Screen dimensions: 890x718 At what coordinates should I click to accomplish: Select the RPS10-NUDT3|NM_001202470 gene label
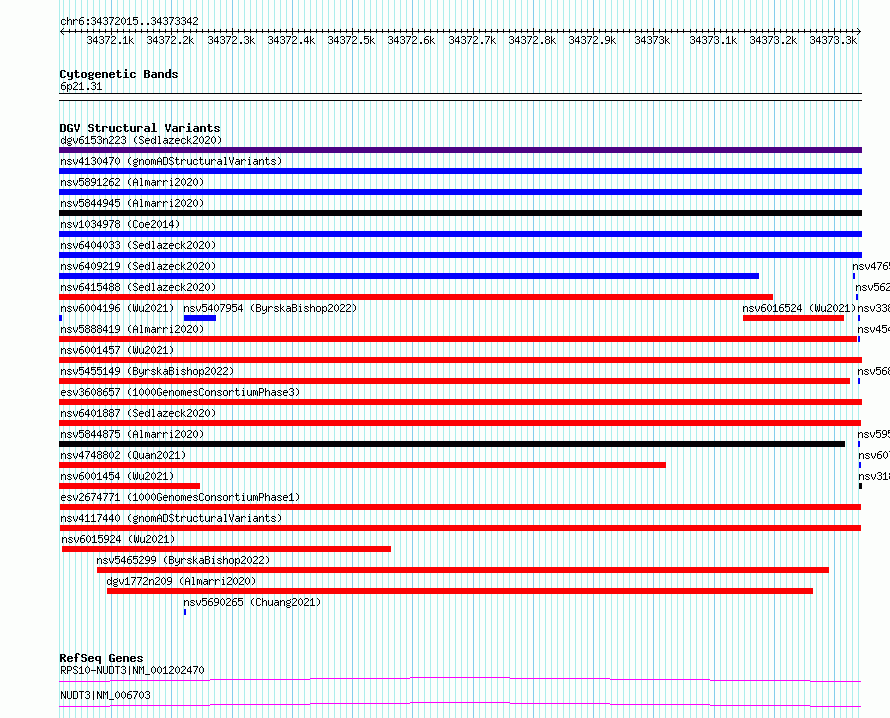click(x=132, y=670)
